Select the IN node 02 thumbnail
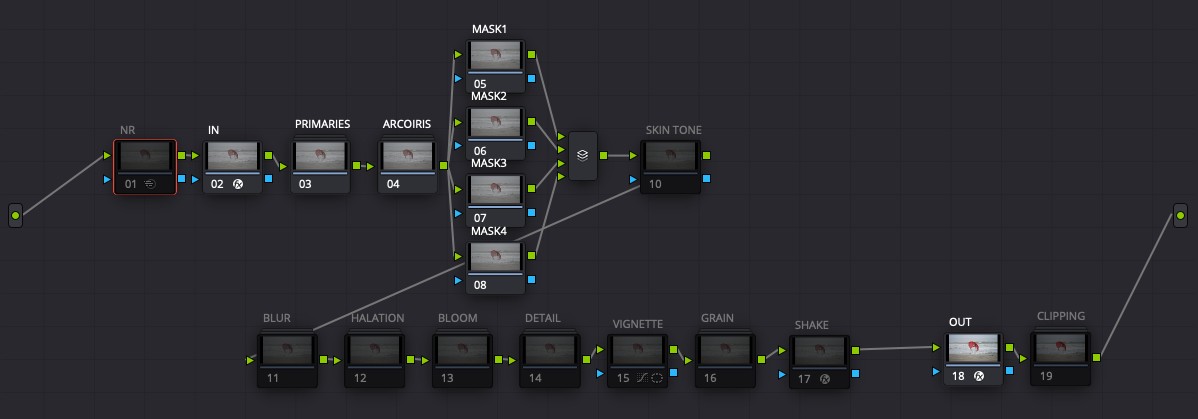 233,157
